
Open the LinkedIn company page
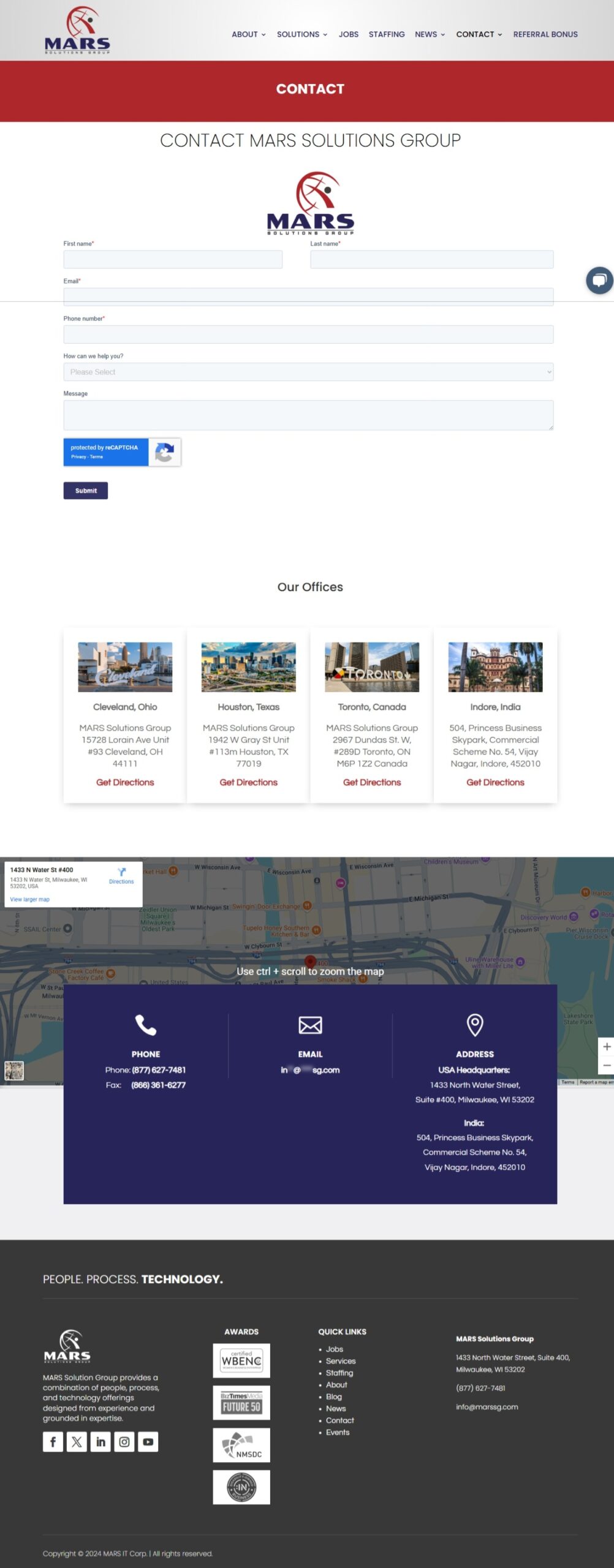(100, 1441)
